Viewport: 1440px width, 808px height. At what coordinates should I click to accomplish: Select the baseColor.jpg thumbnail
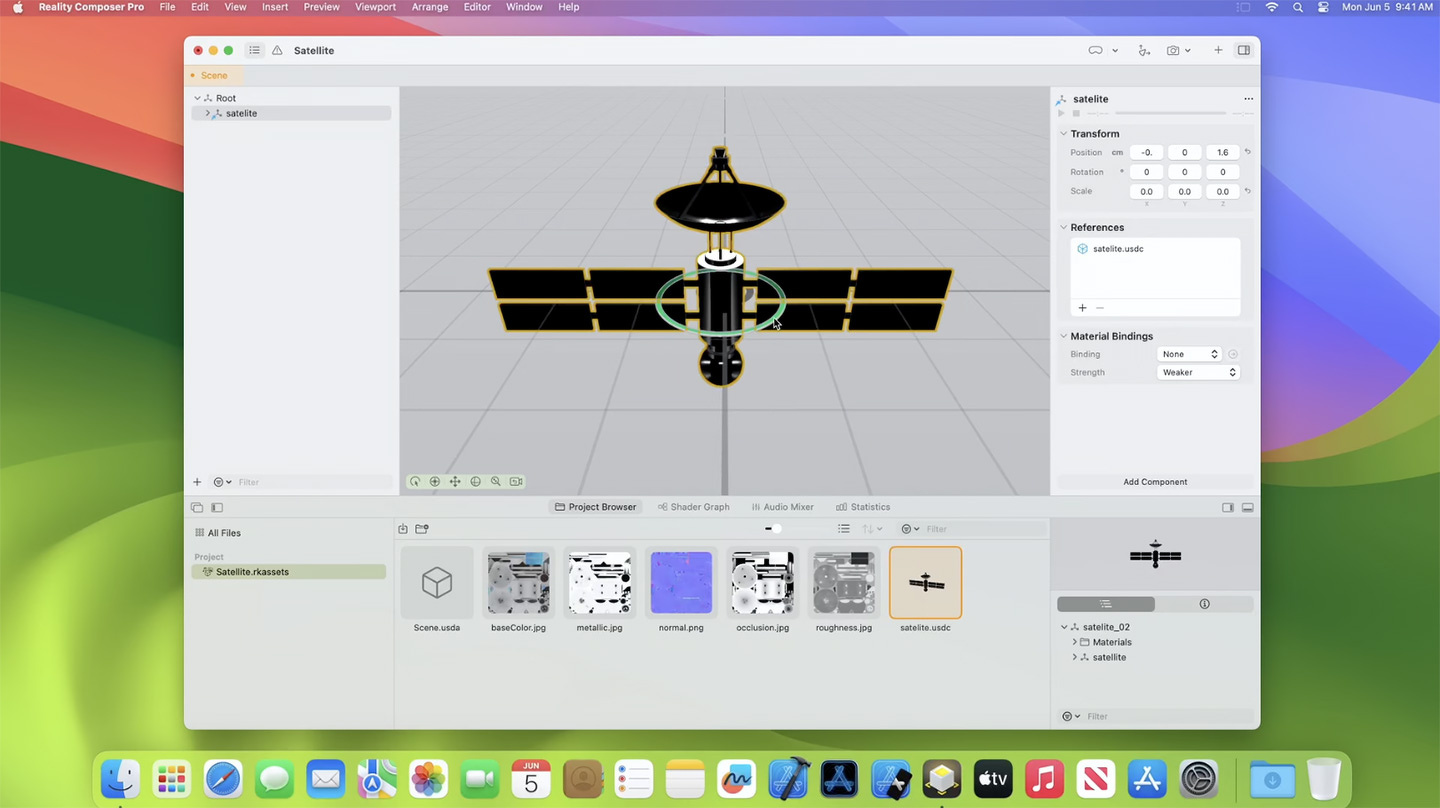(518, 583)
